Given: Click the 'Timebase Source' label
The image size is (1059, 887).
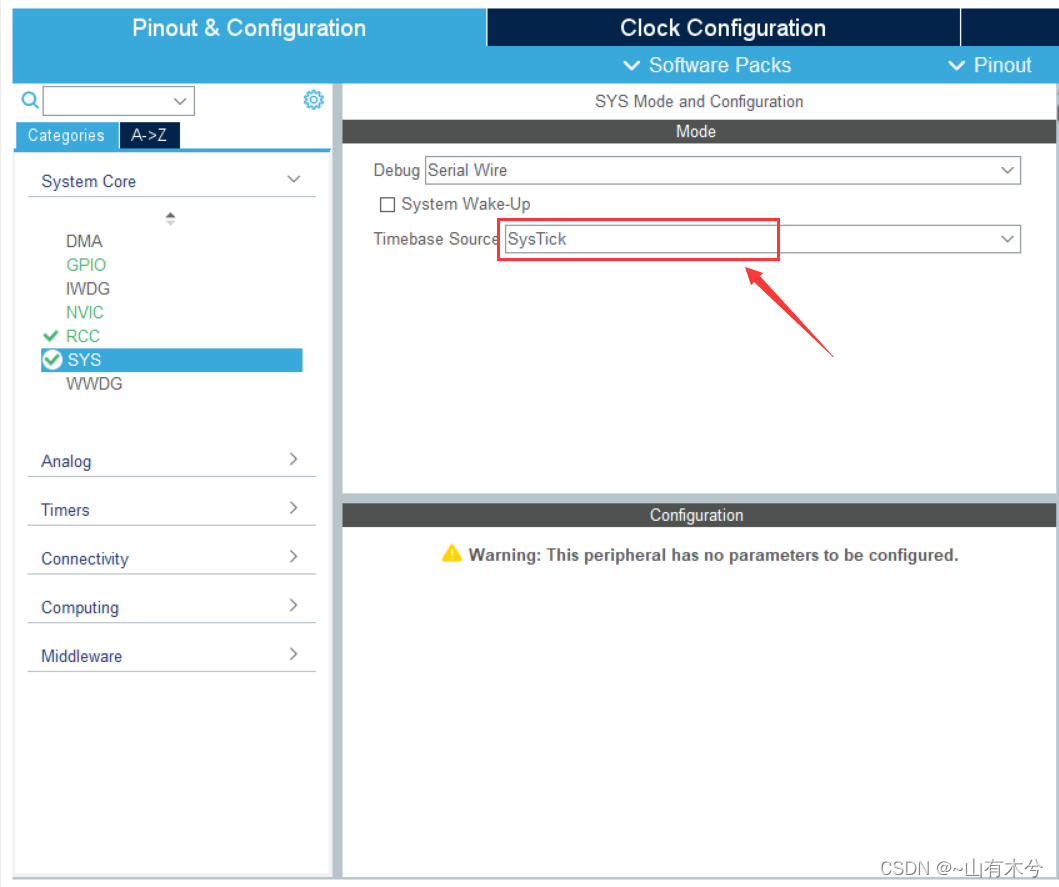Looking at the screenshot, I should coord(436,239).
